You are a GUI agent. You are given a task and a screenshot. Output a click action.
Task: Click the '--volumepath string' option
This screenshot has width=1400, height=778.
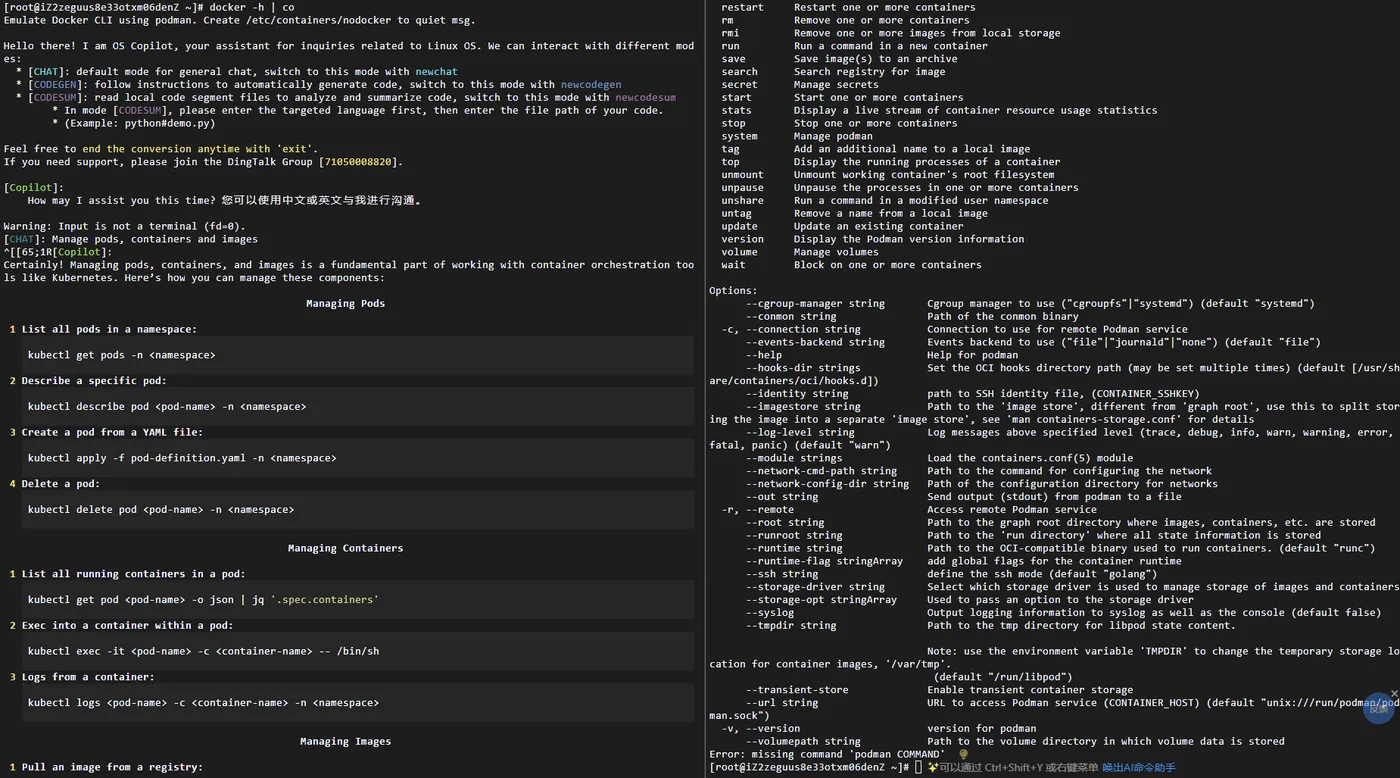[x=803, y=742]
